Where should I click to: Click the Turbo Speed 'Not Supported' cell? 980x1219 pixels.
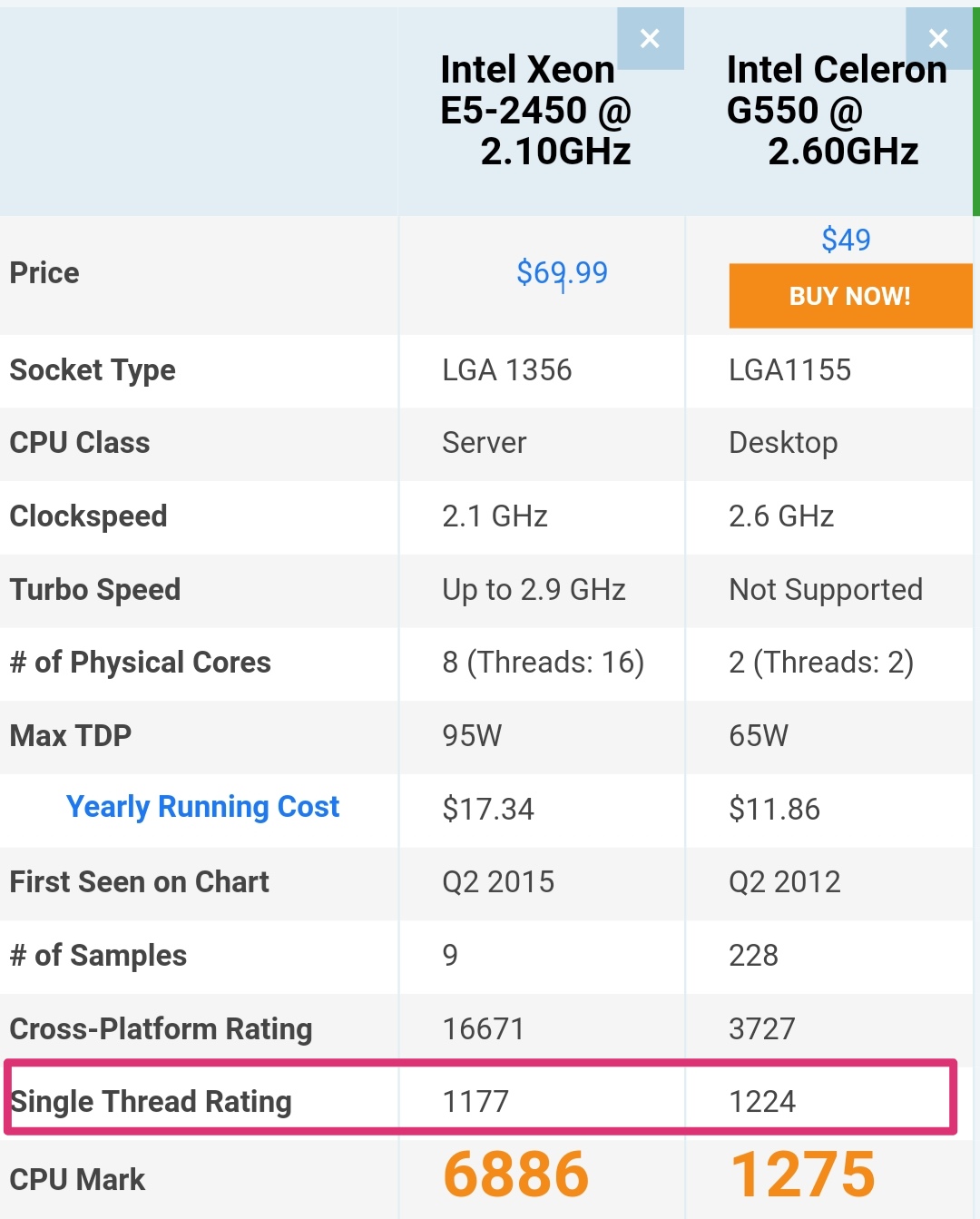825,590
